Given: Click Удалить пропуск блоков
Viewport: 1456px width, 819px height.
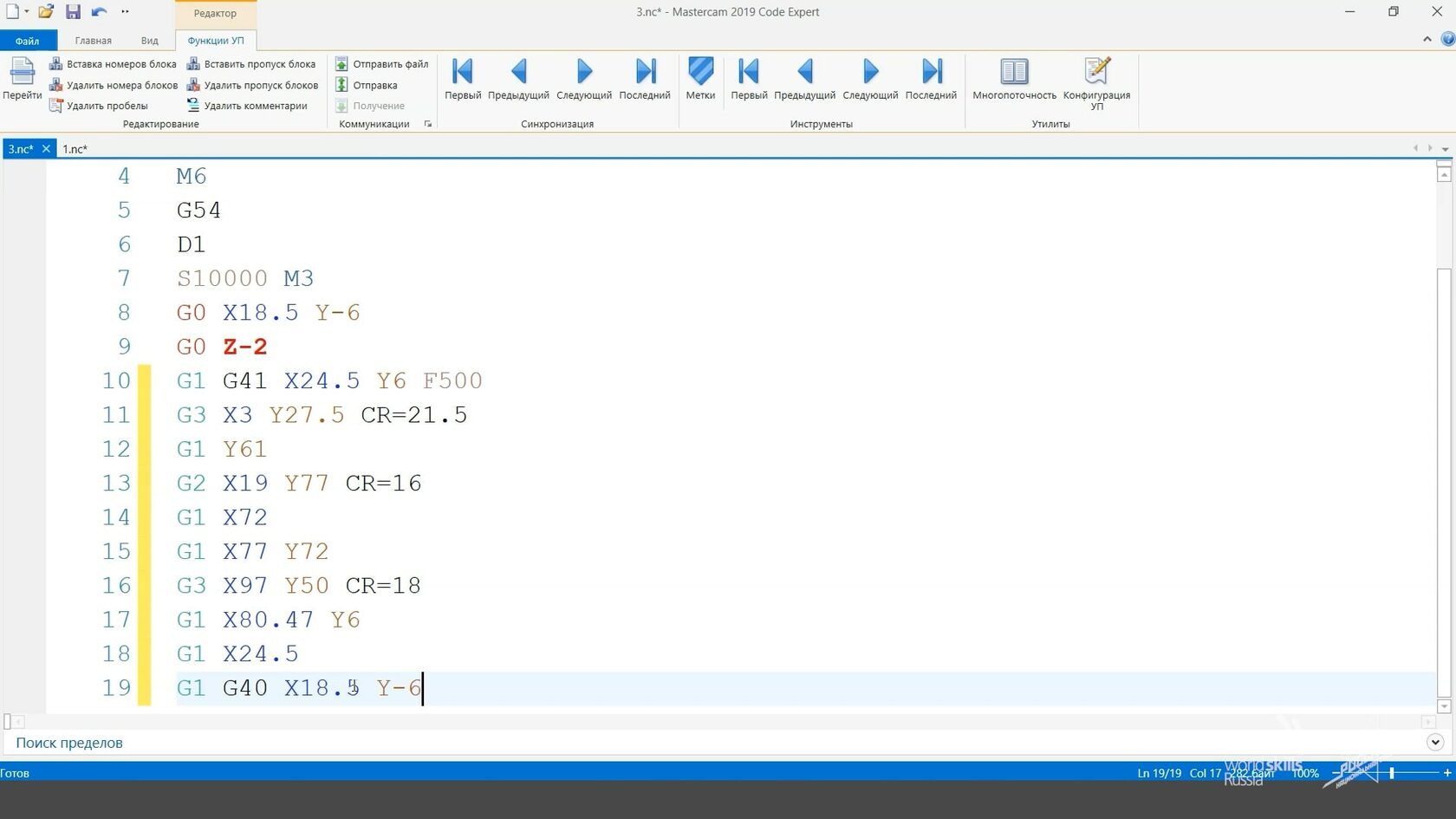Looking at the screenshot, I should click(252, 85).
